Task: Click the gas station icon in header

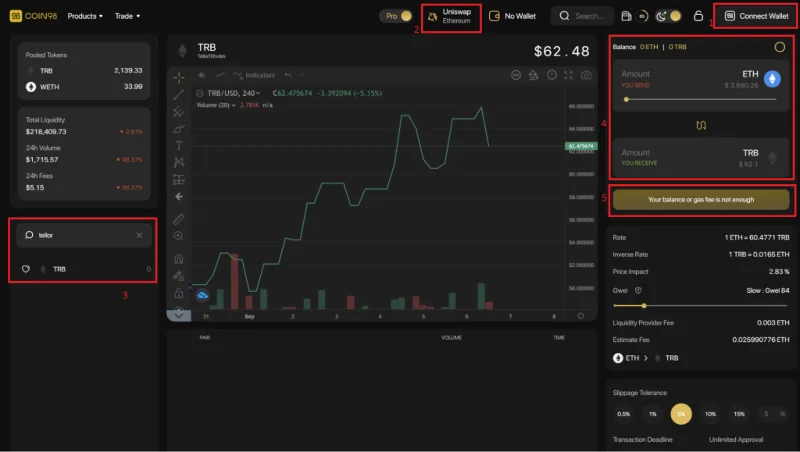Action: pos(626,16)
